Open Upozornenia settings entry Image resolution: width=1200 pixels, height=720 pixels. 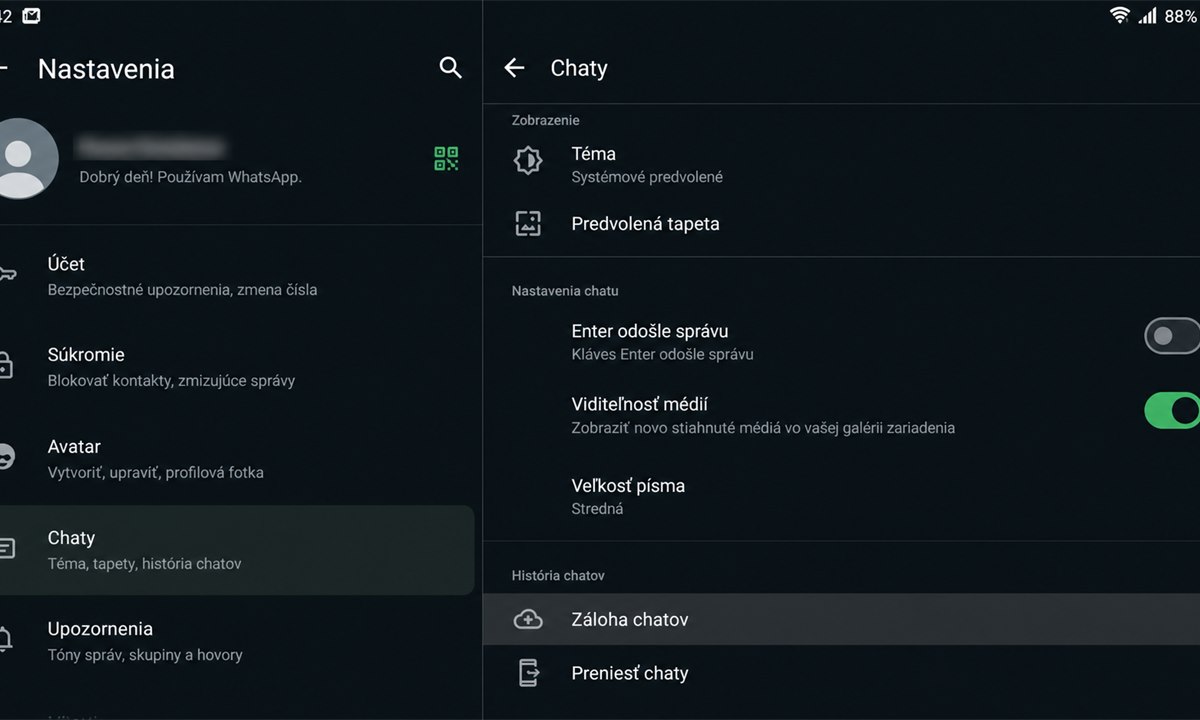(237, 641)
